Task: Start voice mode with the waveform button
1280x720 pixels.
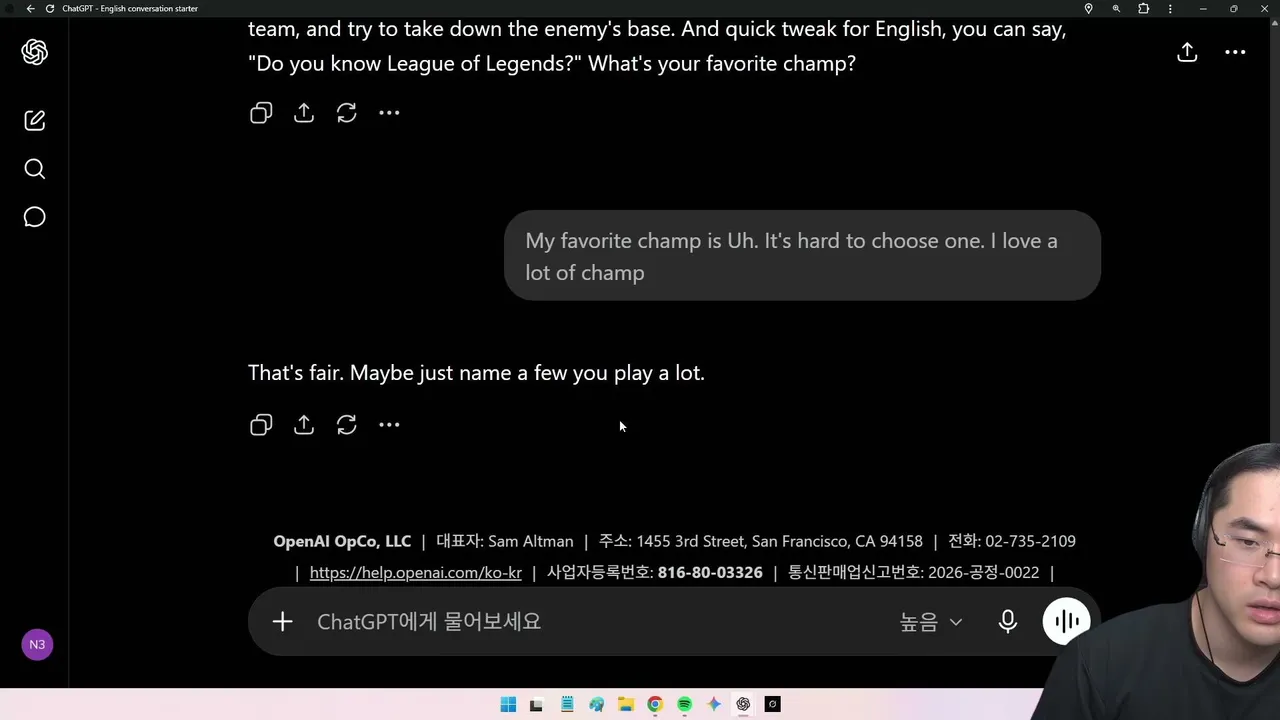Action: (x=1066, y=622)
